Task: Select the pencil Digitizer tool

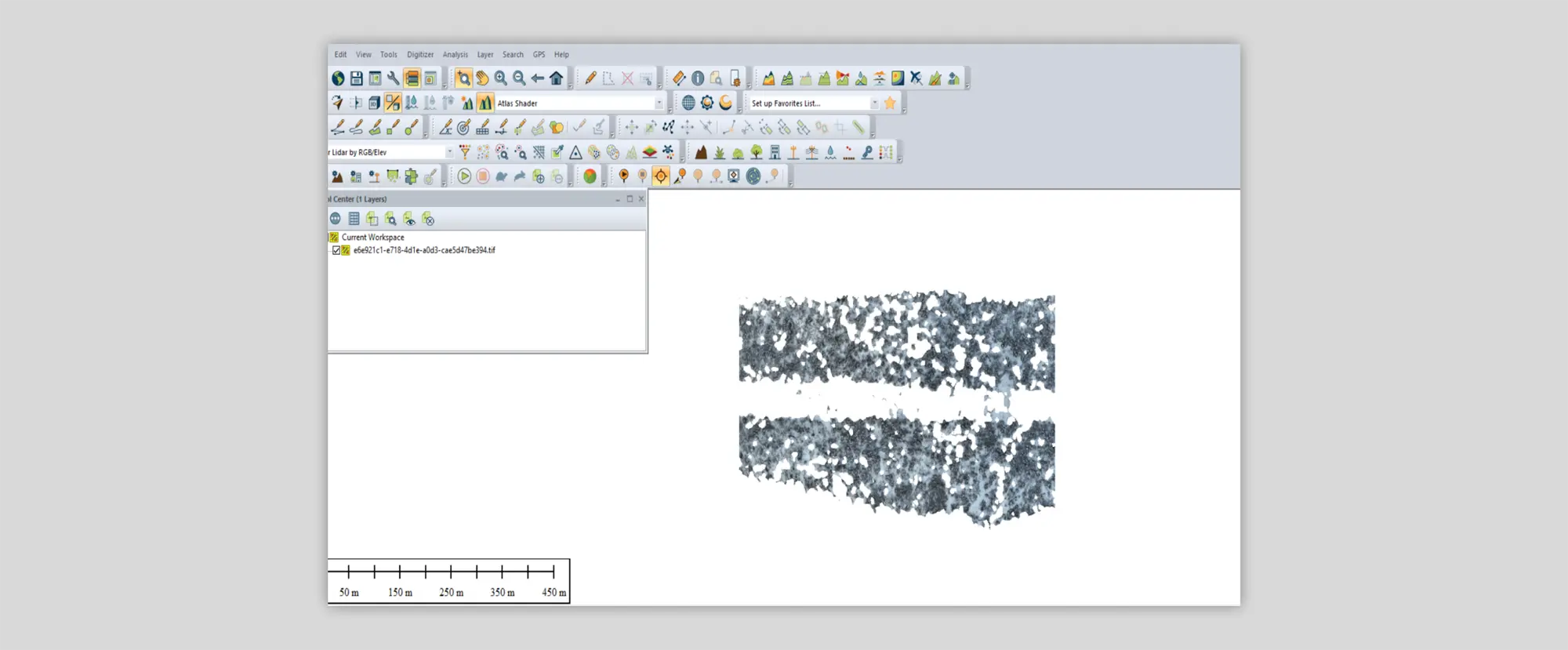Action: tap(590, 78)
